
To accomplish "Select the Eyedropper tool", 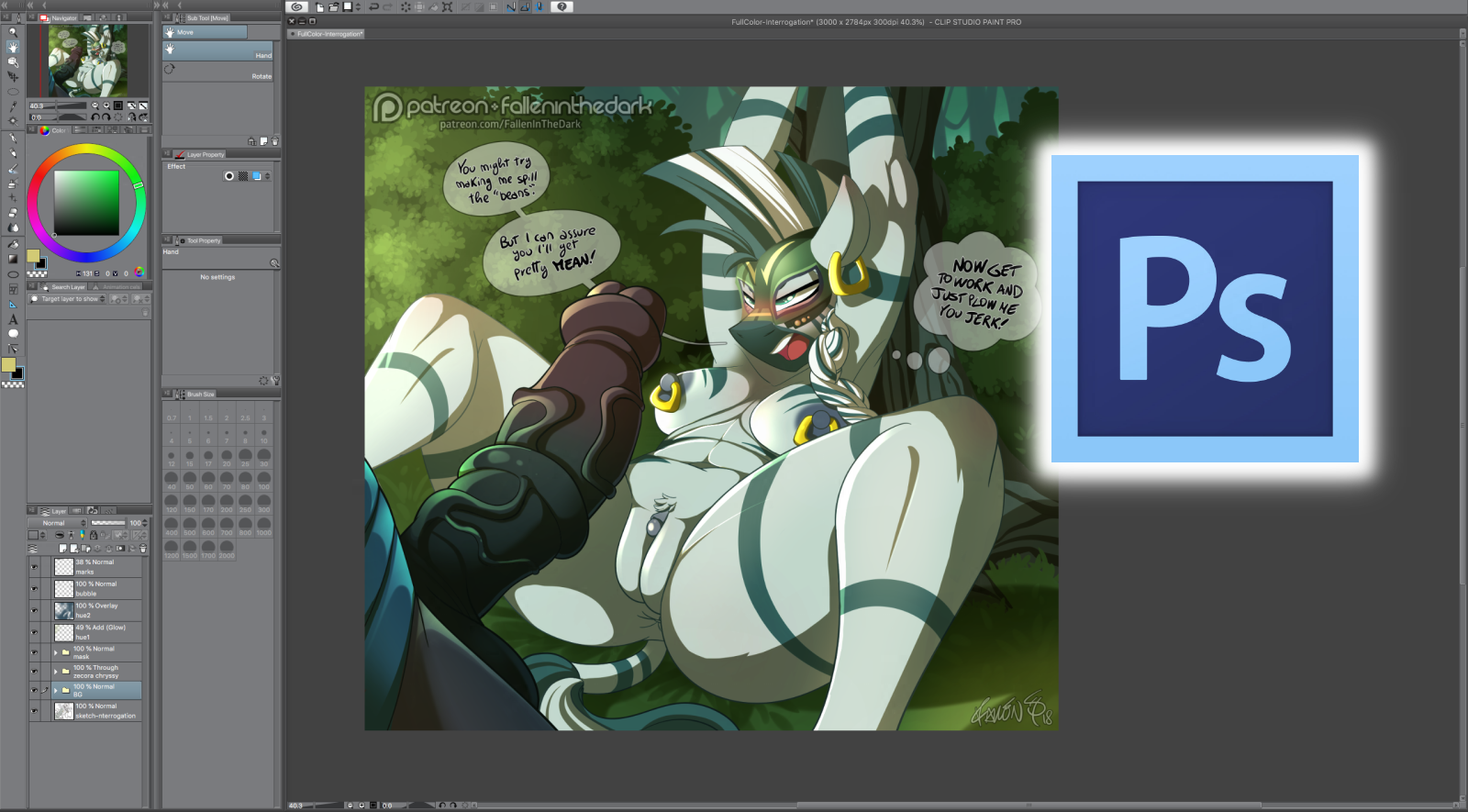I will tap(13, 106).
